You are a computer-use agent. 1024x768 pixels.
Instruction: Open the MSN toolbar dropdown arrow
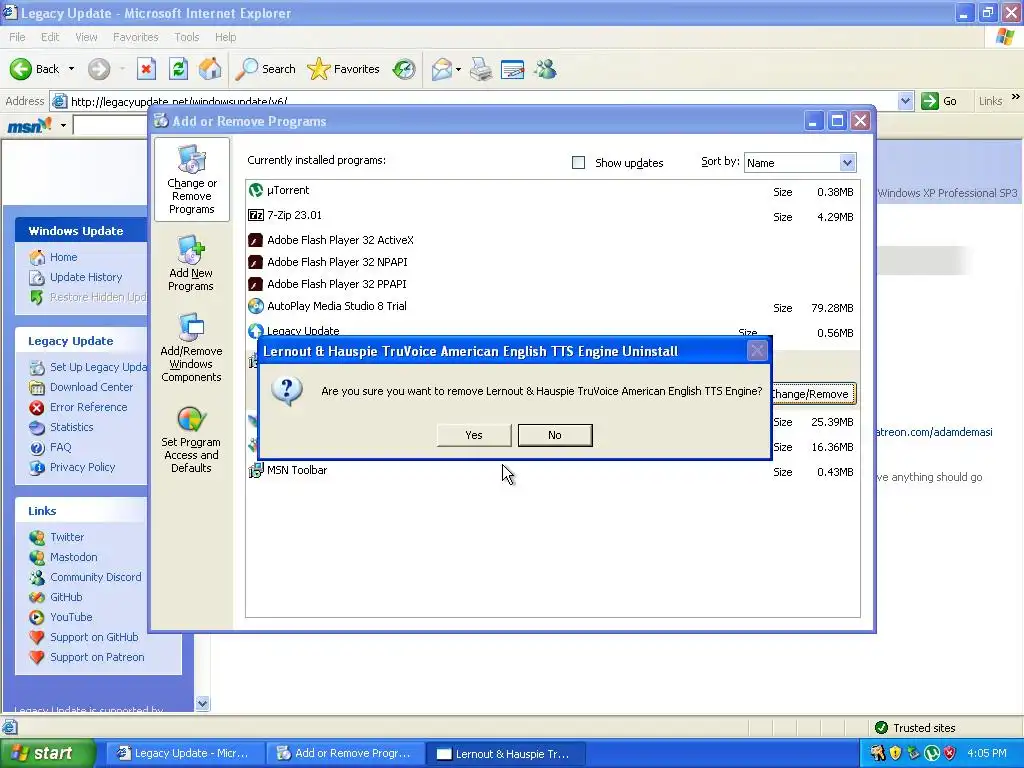coord(63,125)
